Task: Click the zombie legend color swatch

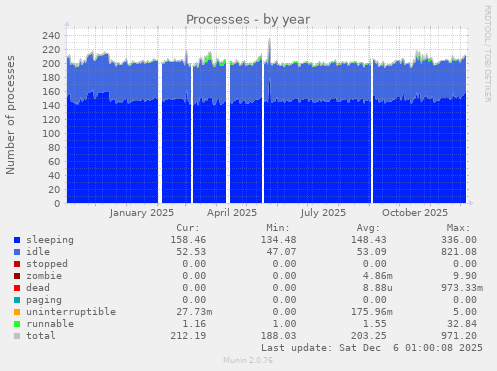Action: [x=17, y=276]
